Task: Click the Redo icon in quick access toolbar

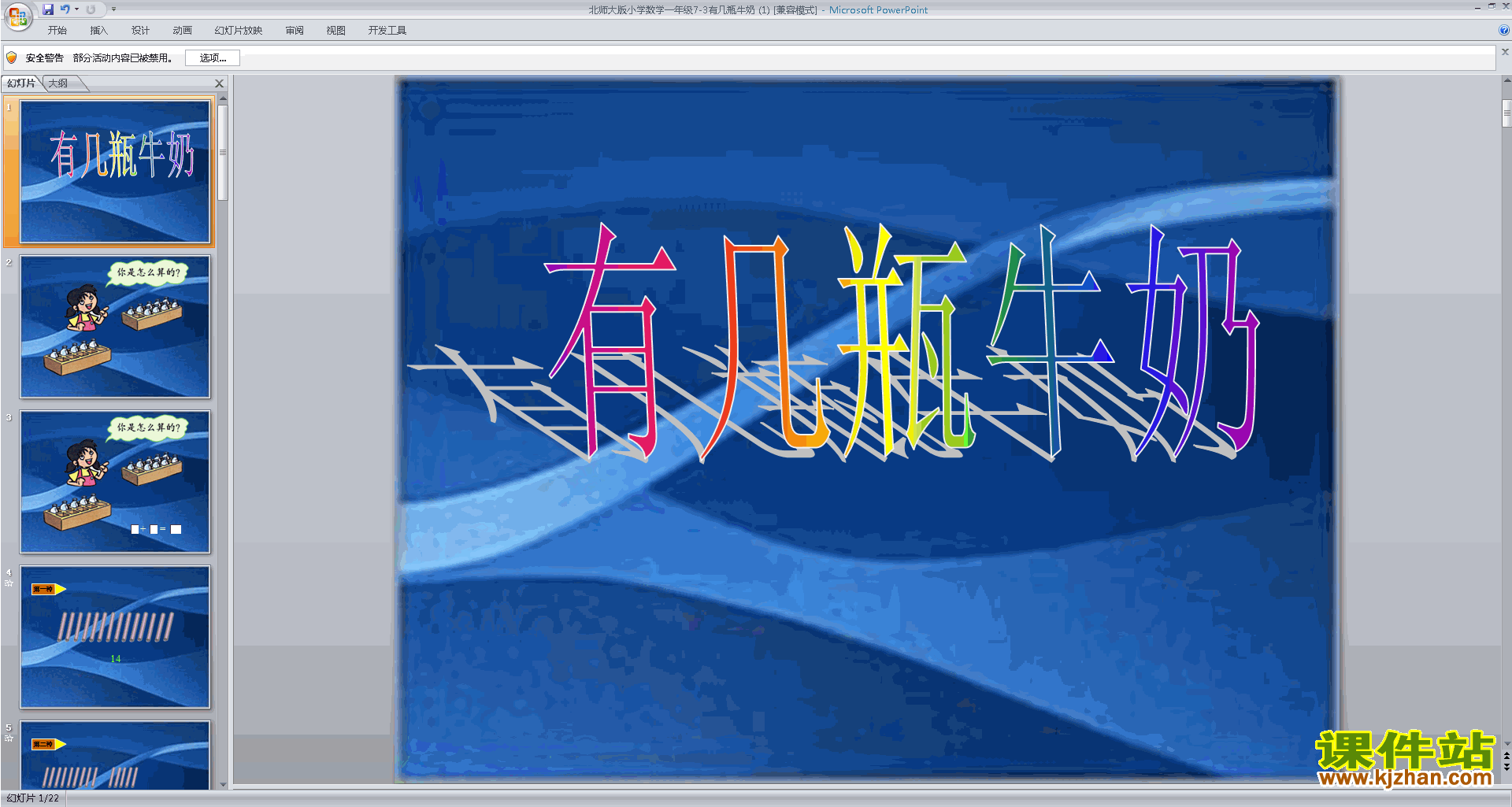Action: tap(91, 9)
